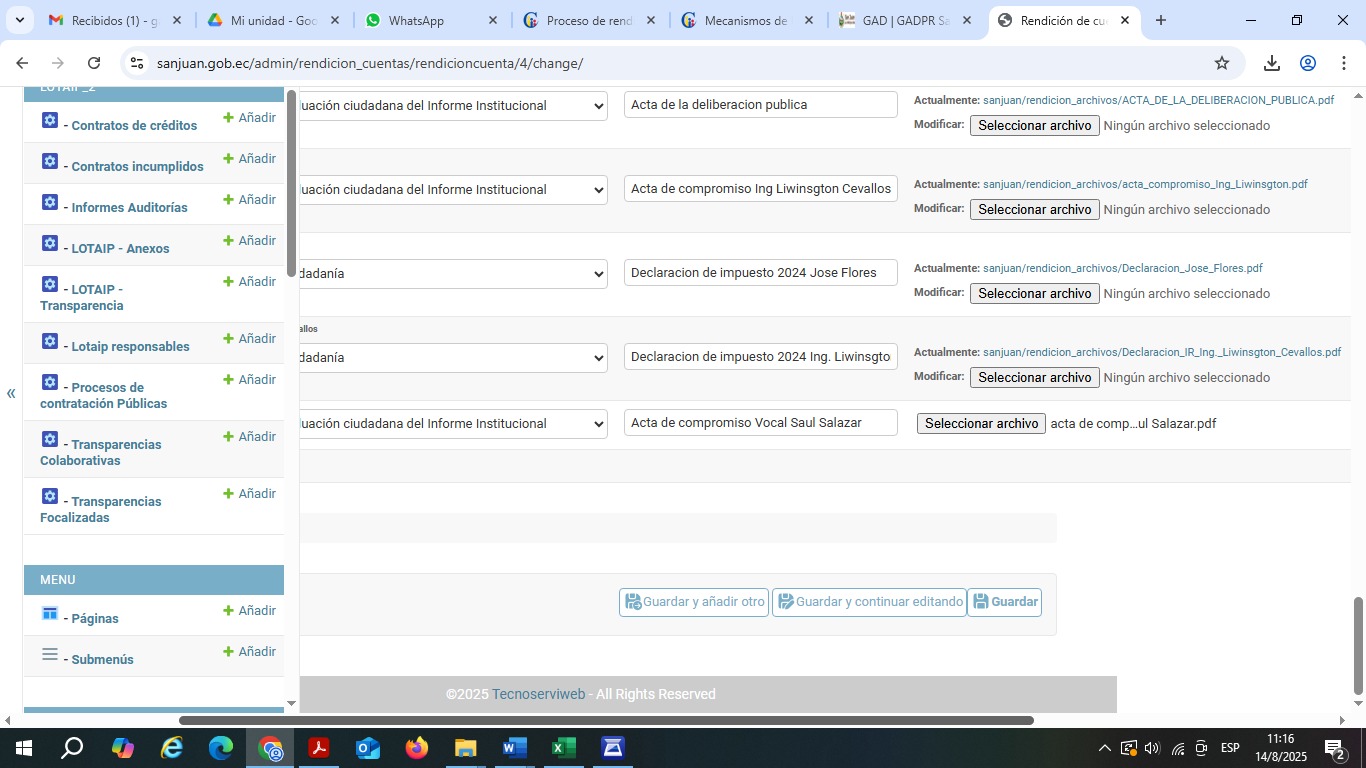Click the horizontal scrollbar at page bottom
Image resolution: width=1366 pixels, height=768 pixels.
(605, 720)
